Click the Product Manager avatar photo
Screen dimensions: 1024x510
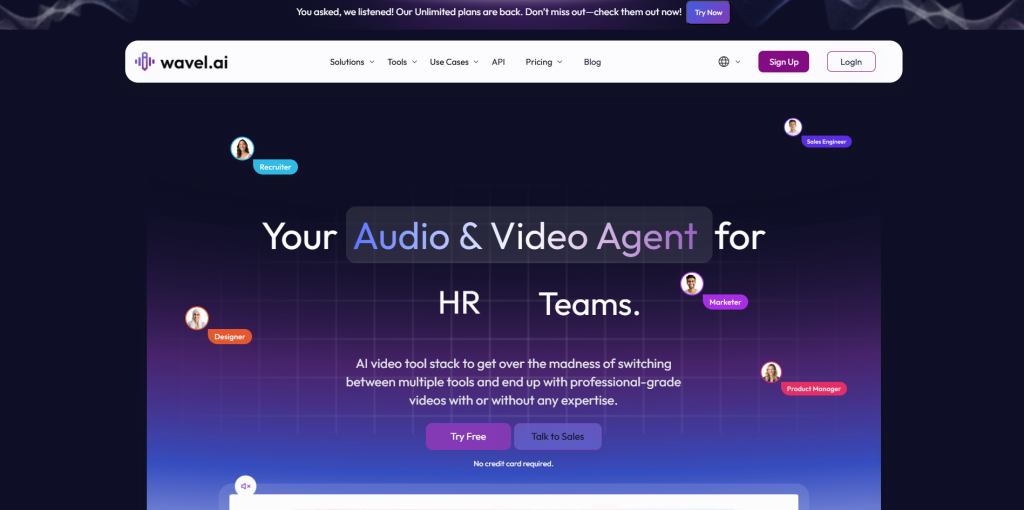point(771,372)
